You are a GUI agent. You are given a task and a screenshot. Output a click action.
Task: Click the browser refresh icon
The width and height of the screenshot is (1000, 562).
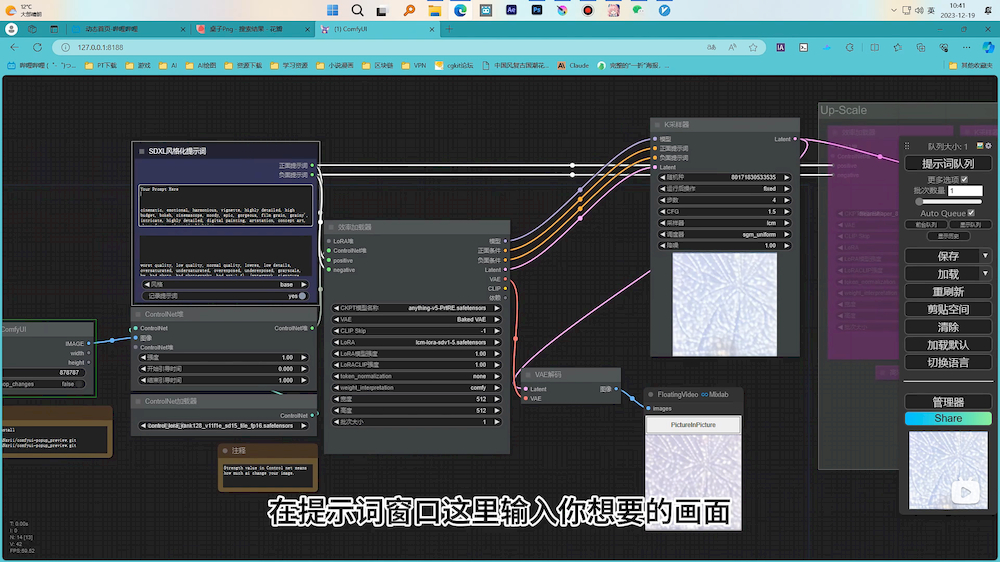pyautogui.click(x=38, y=47)
